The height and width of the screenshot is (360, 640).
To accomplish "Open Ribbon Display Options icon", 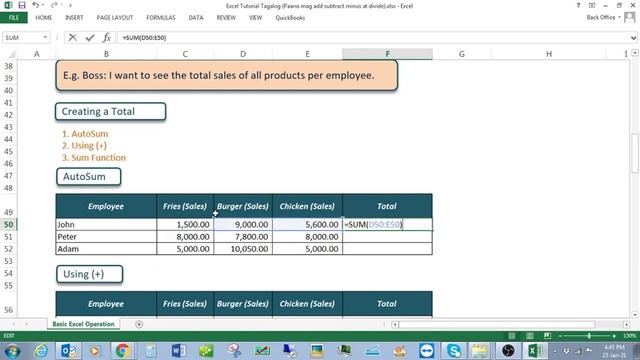I will click(x=592, y=5).
